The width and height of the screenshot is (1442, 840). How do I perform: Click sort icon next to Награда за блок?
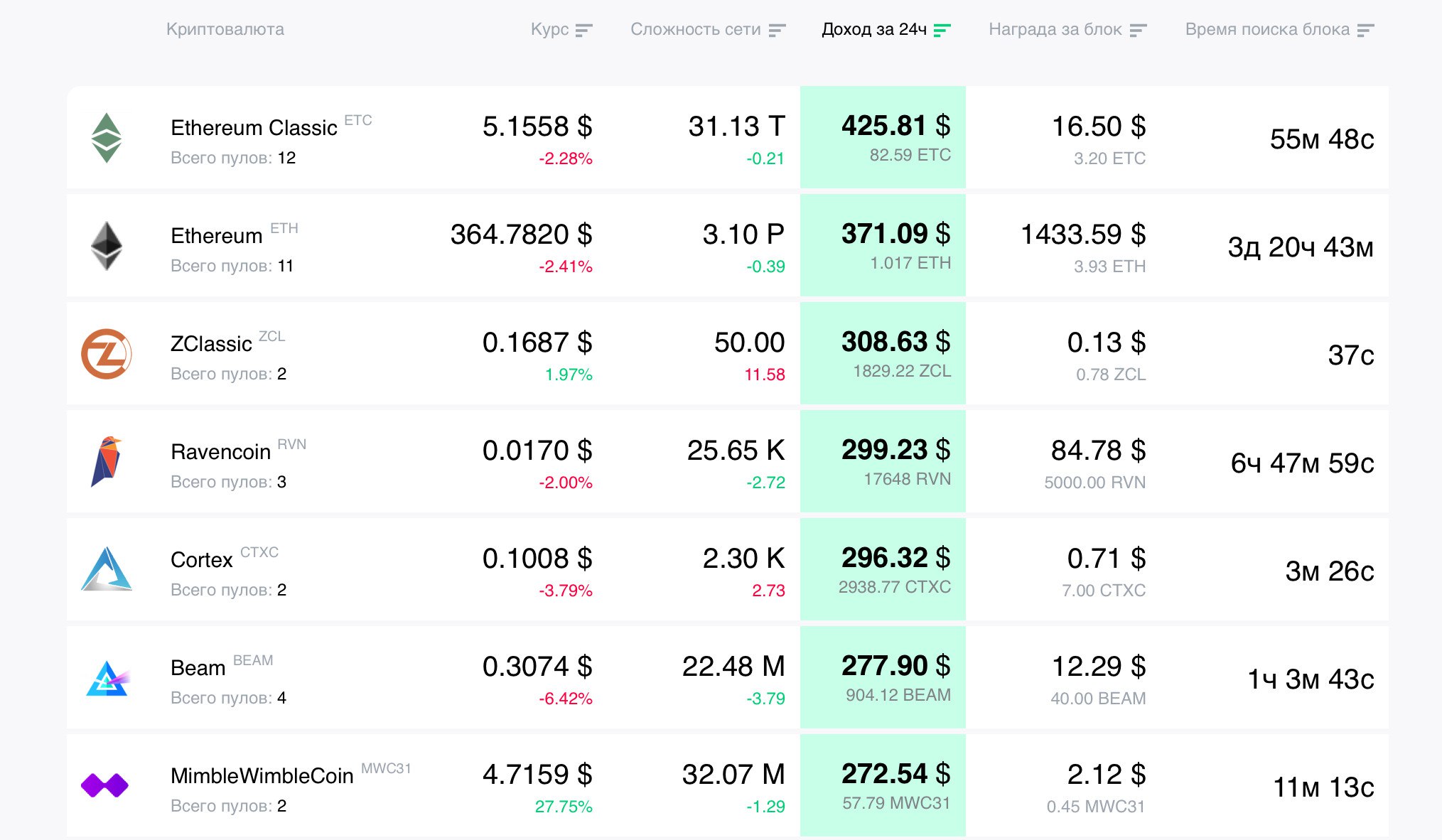(x=1138, y=30)
